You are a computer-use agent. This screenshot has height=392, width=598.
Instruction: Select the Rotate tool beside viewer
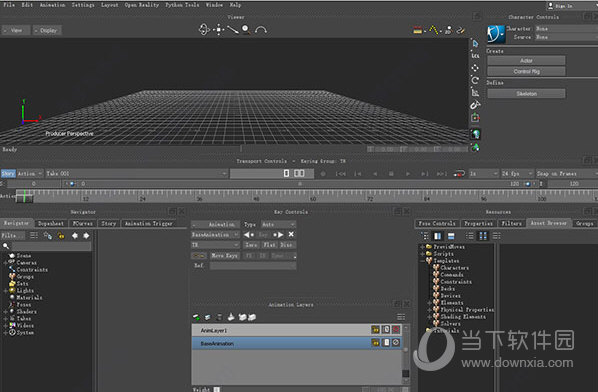(x=475, y=80)
